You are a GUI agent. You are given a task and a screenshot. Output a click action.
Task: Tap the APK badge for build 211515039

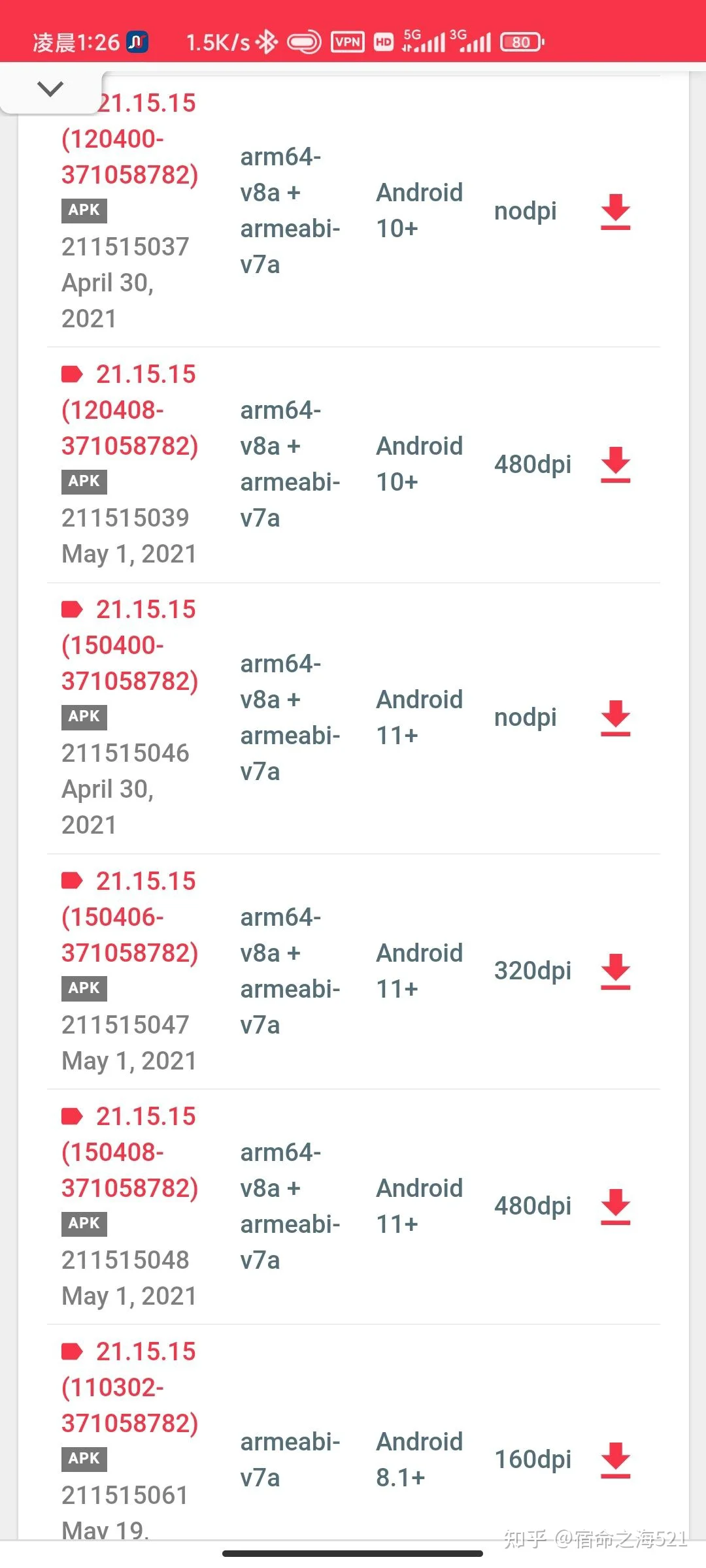tap(84, 482)
